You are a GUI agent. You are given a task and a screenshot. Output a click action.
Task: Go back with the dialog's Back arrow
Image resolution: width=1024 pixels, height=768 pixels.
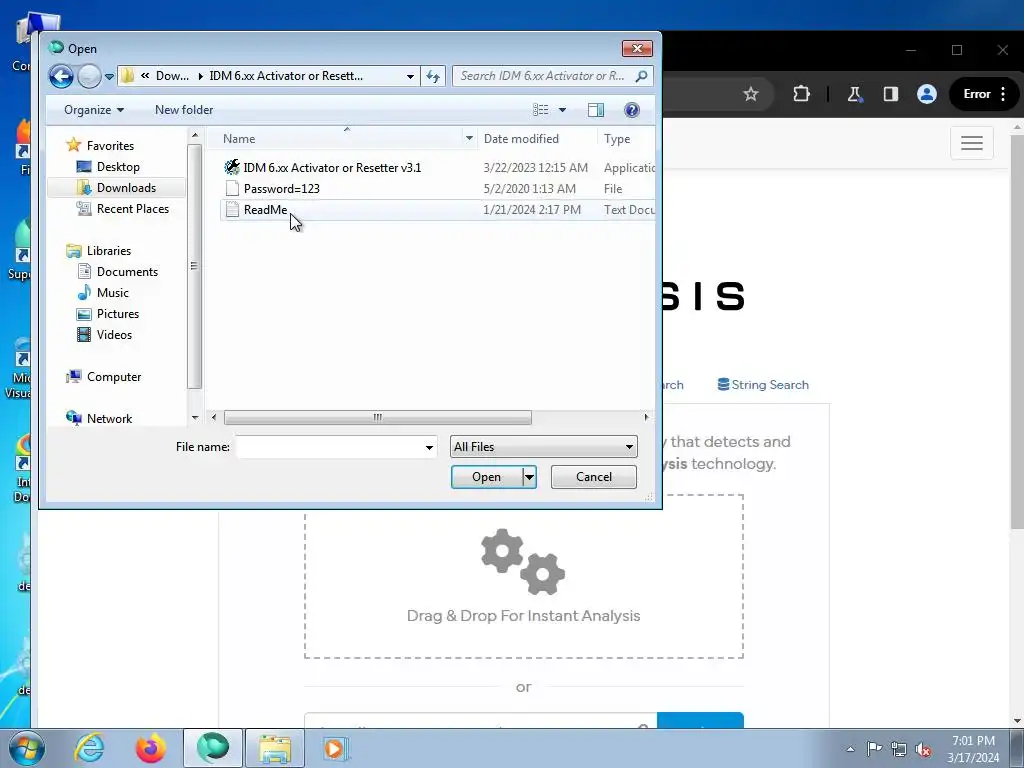tap(61, 76)
